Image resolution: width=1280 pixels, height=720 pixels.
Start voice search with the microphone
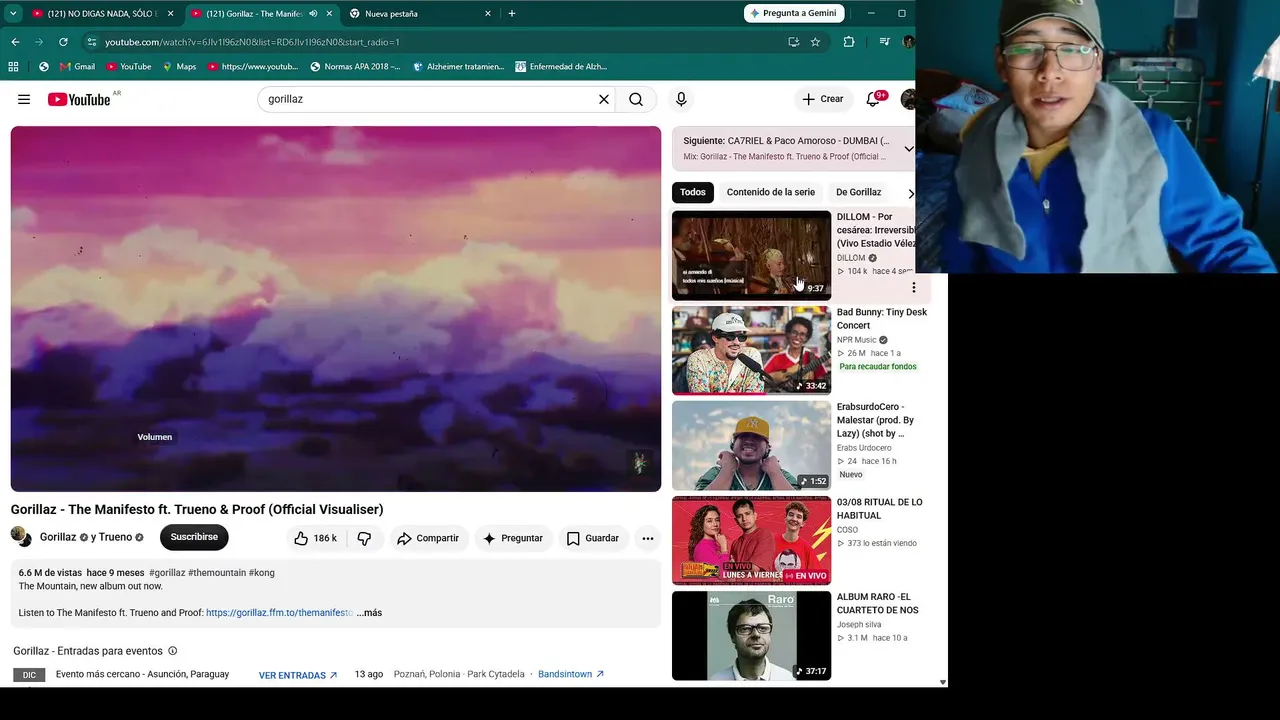point(681,99)
